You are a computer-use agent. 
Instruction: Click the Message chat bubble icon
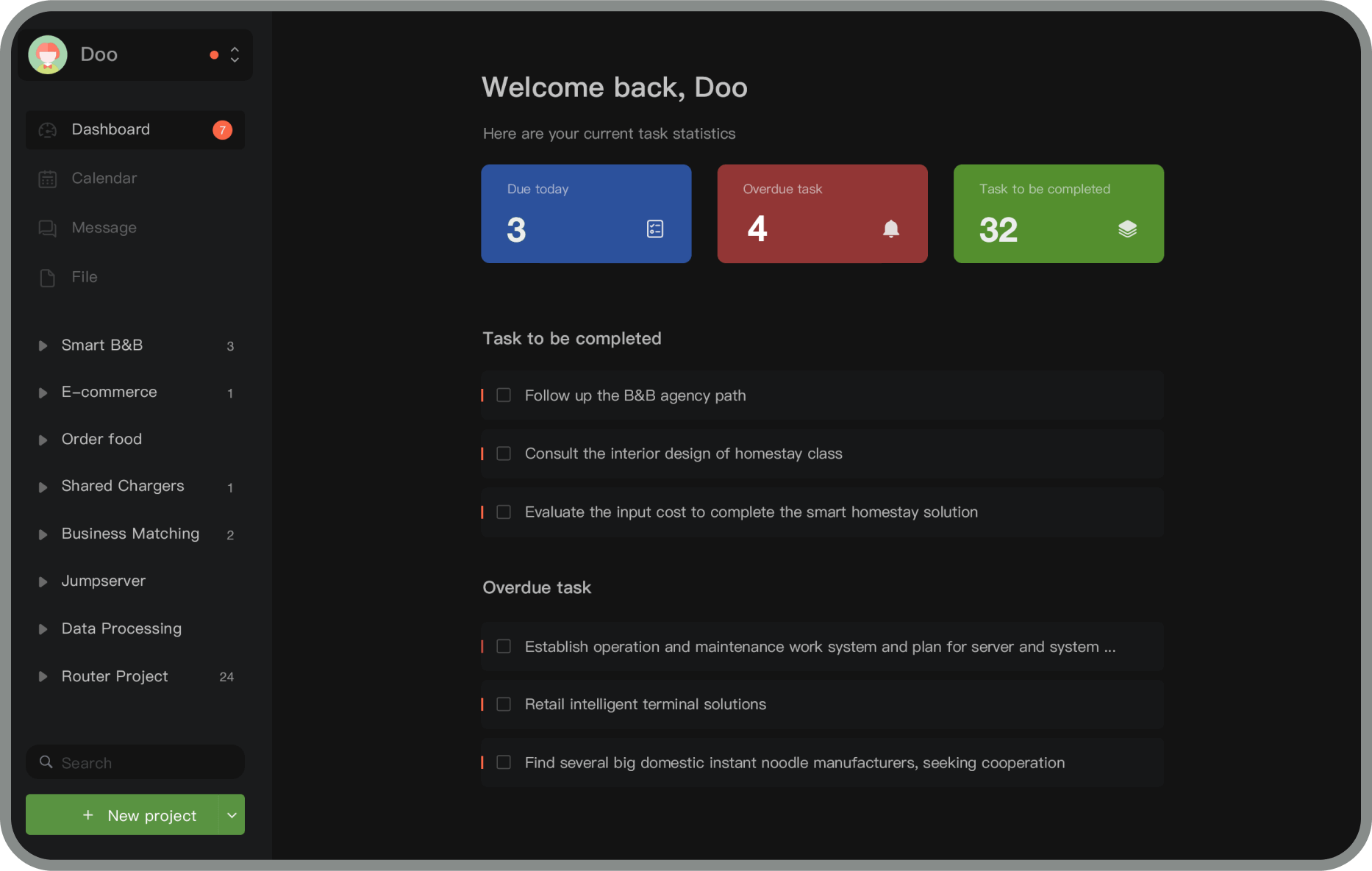point(48,229)
